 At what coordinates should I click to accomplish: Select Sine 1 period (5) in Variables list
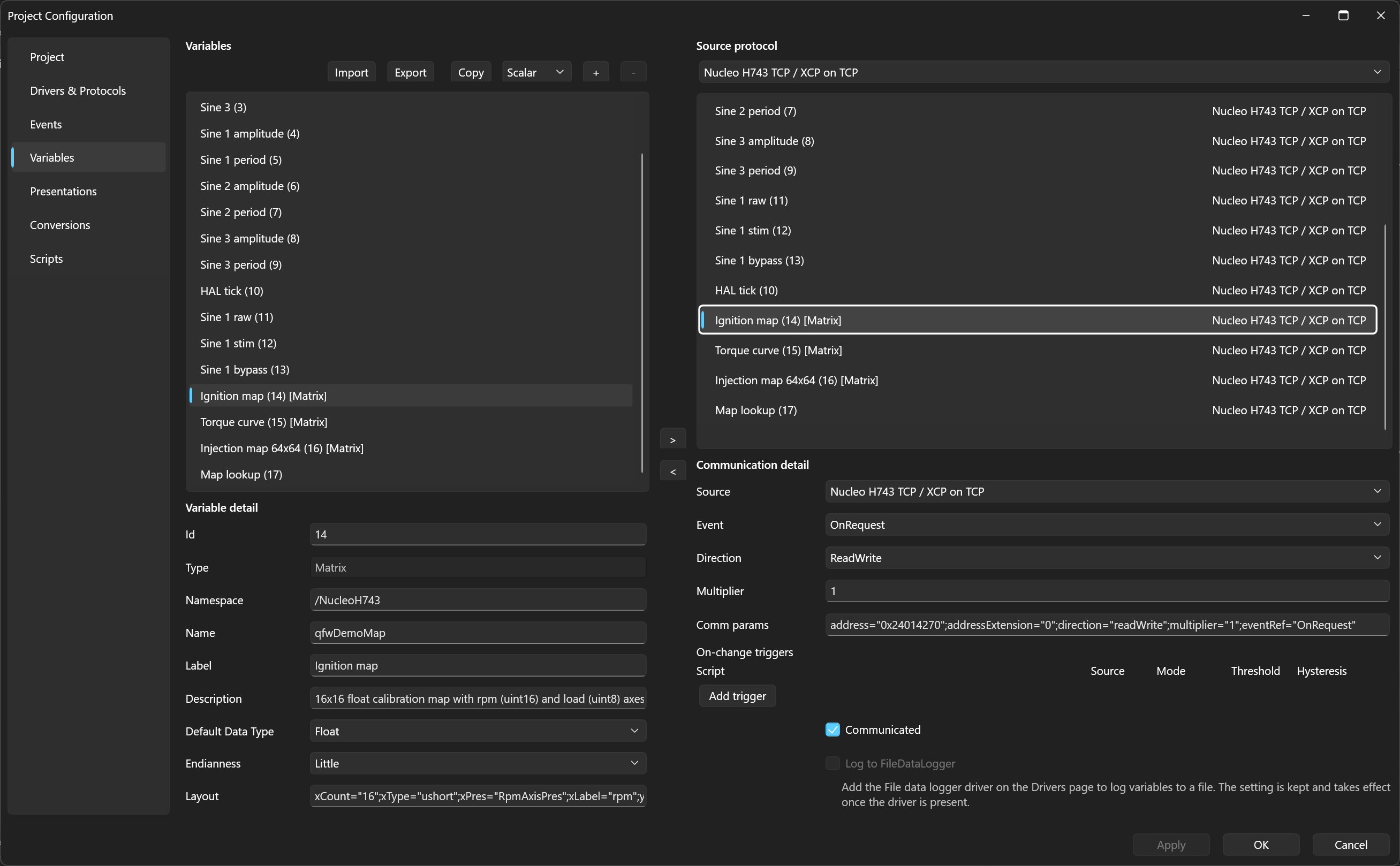pos(411,160)
